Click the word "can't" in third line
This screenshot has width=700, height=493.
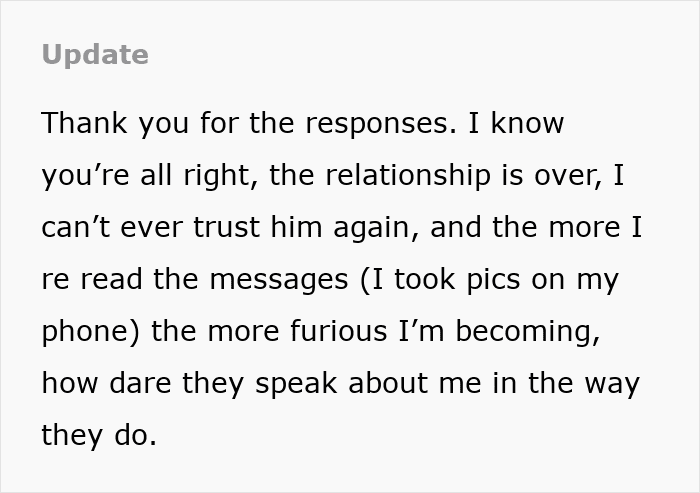click(x=75, y=227)
